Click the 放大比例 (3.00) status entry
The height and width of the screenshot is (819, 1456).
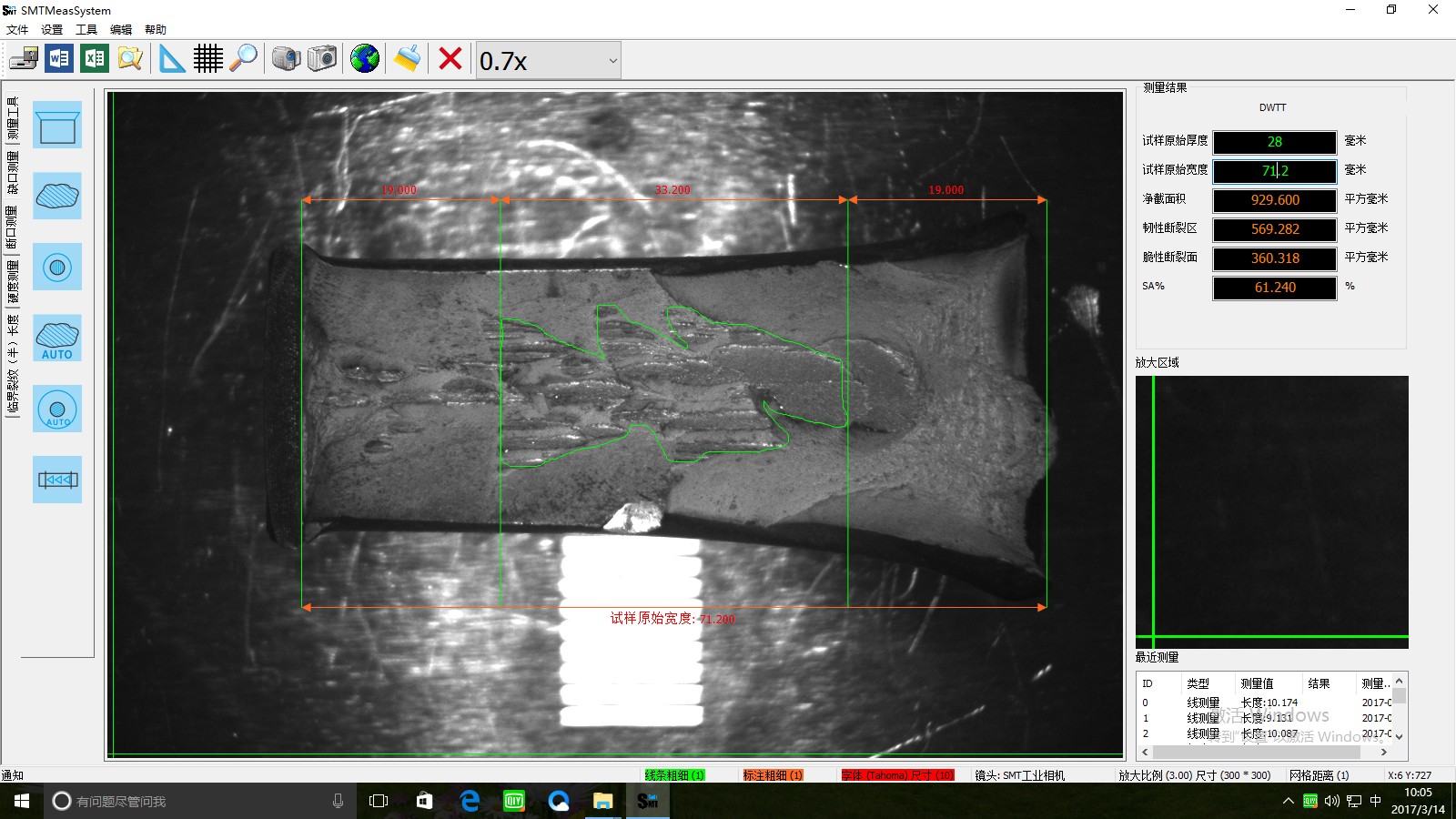[x=1195, y=775]
